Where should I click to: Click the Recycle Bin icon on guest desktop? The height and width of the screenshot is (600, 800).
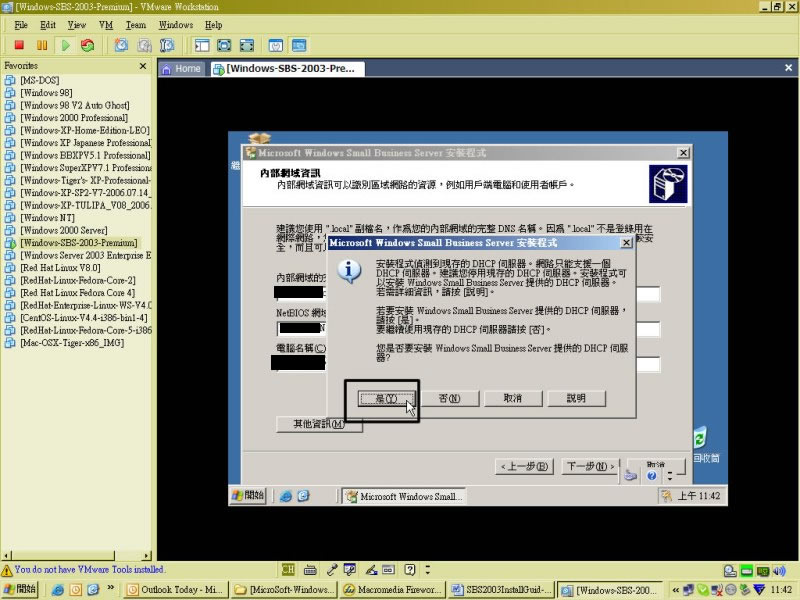point(700,438)
